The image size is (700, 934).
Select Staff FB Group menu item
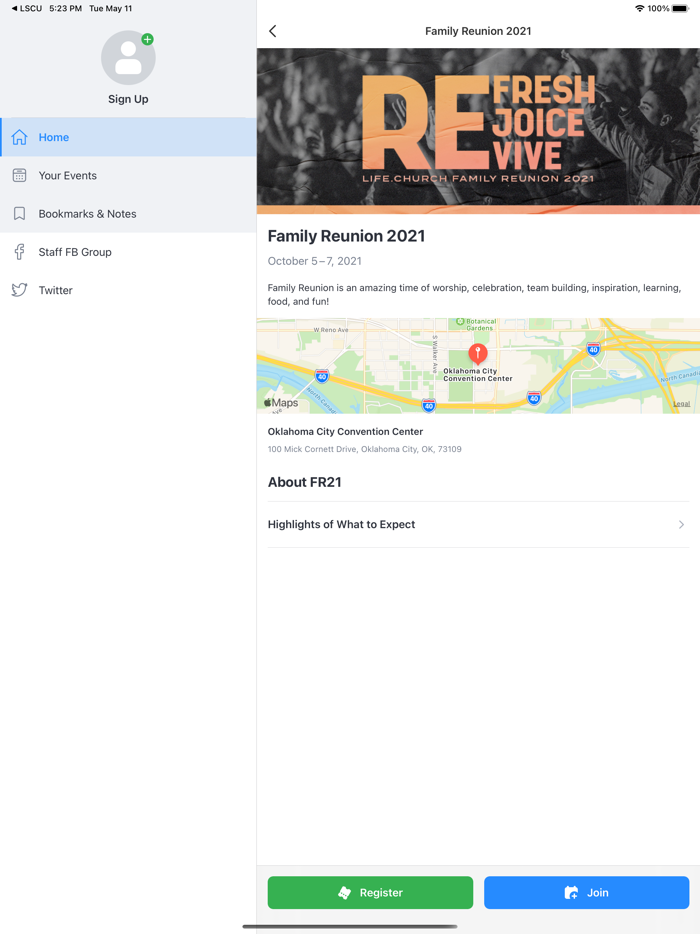click(x=75, y=252)
